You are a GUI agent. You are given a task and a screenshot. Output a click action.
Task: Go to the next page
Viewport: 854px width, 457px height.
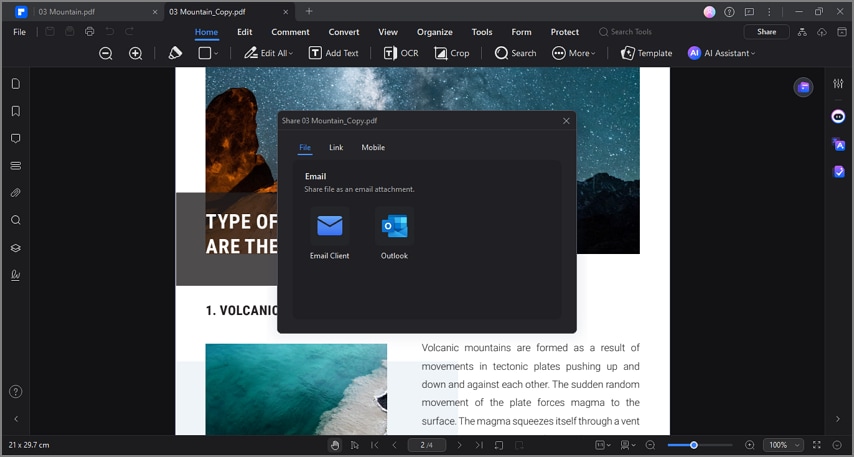(x=459, y=445)
